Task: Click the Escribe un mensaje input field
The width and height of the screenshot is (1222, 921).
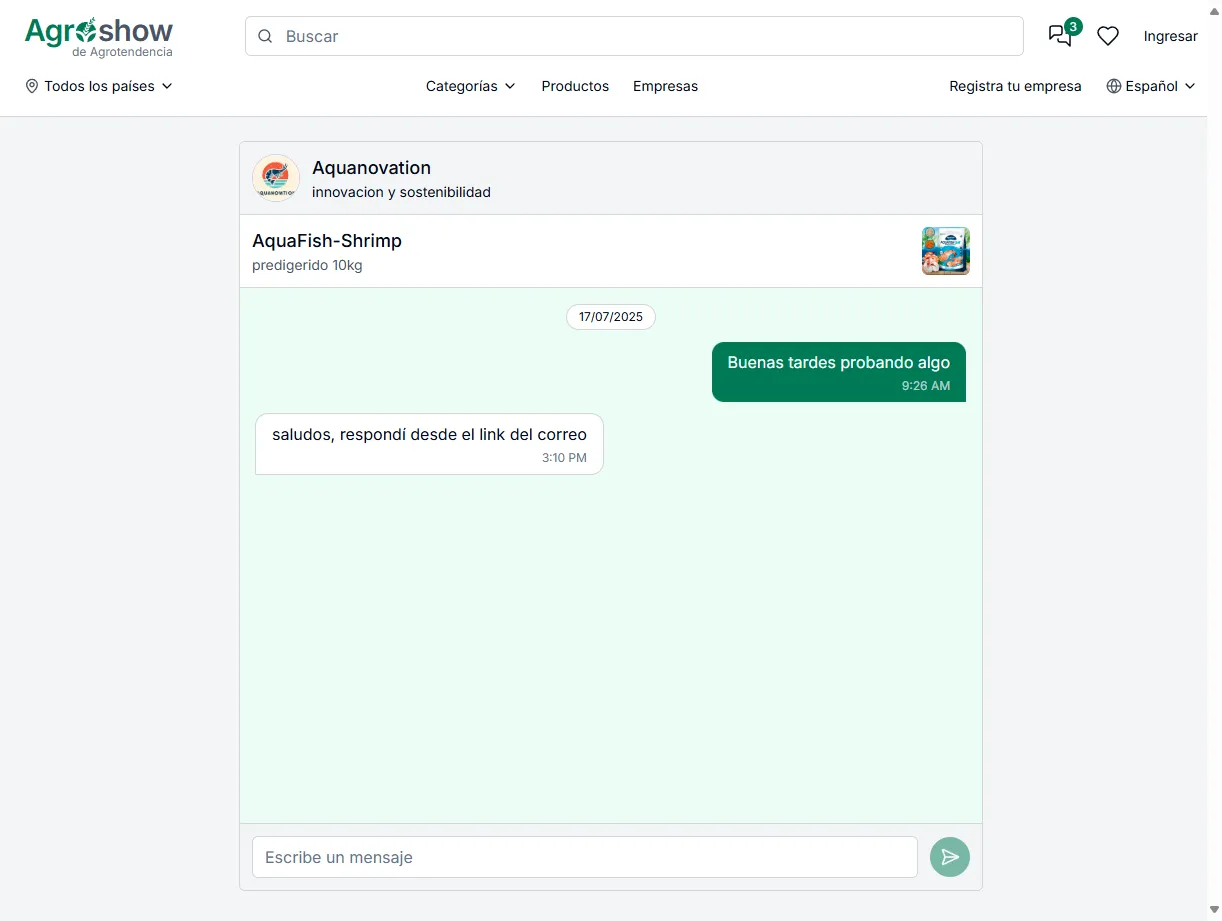Action: 584,857
